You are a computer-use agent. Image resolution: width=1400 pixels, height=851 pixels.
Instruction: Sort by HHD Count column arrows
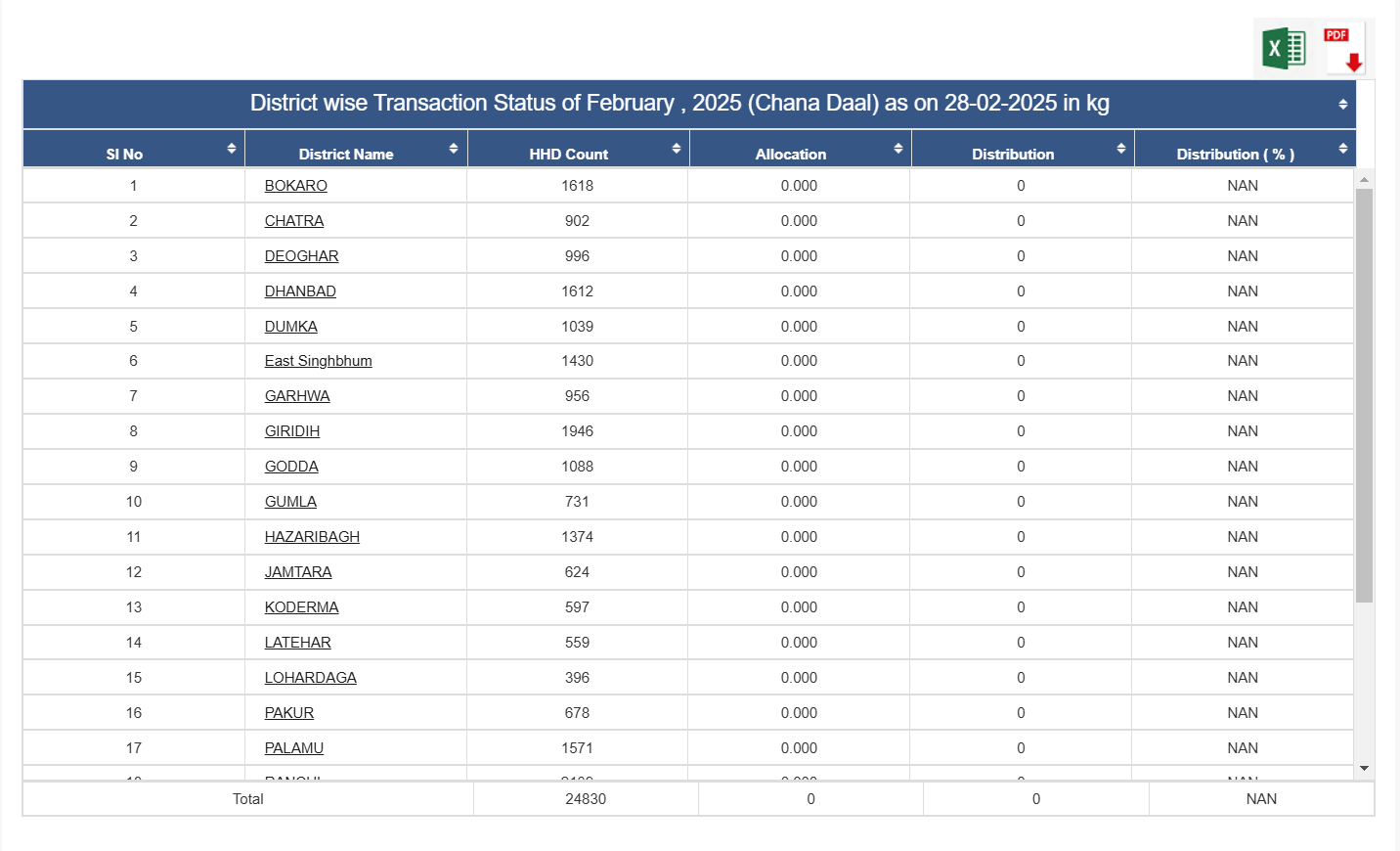[x=677, y=149]
